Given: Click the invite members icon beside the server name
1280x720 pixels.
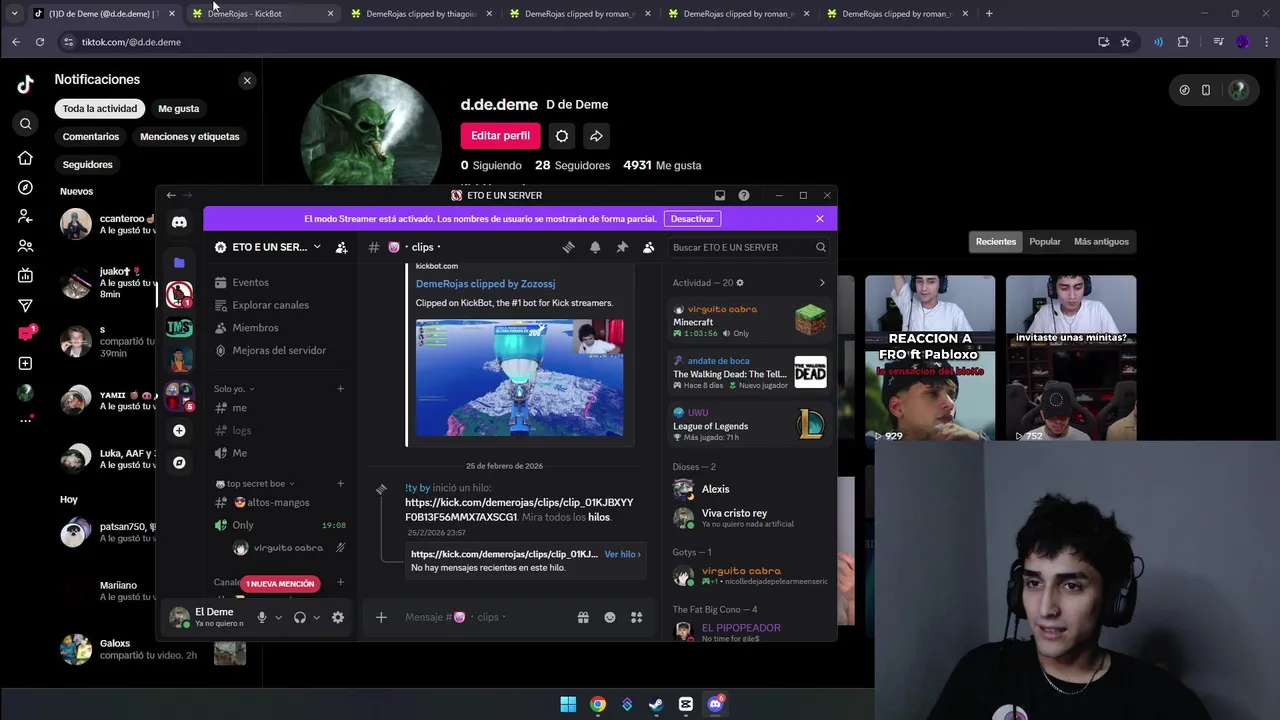Looking at the screenshot, I should [x=341, y=247].
